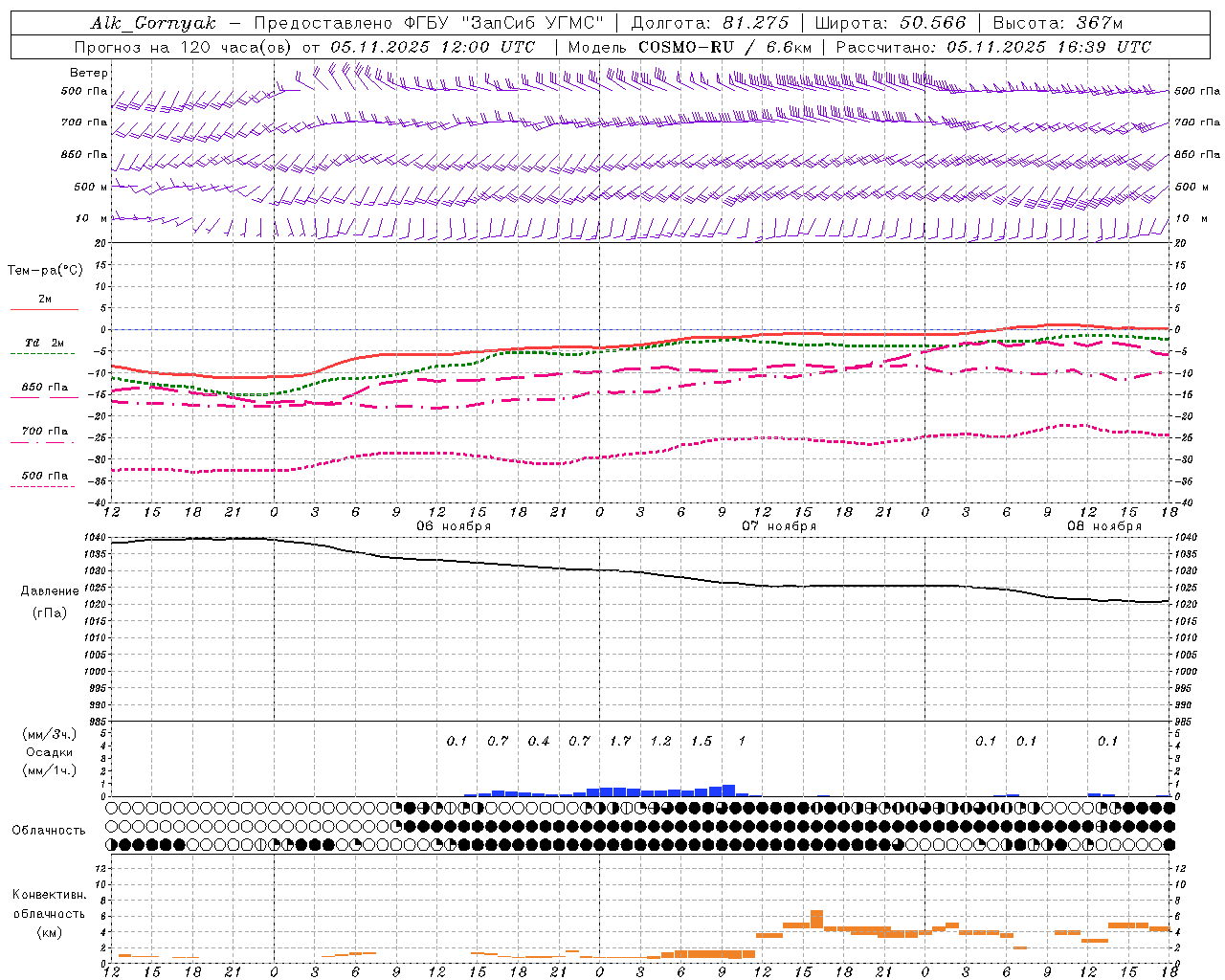
Task: Click the '(мм/3ч.)' precipitation unit label
Action: pos(50,734)
